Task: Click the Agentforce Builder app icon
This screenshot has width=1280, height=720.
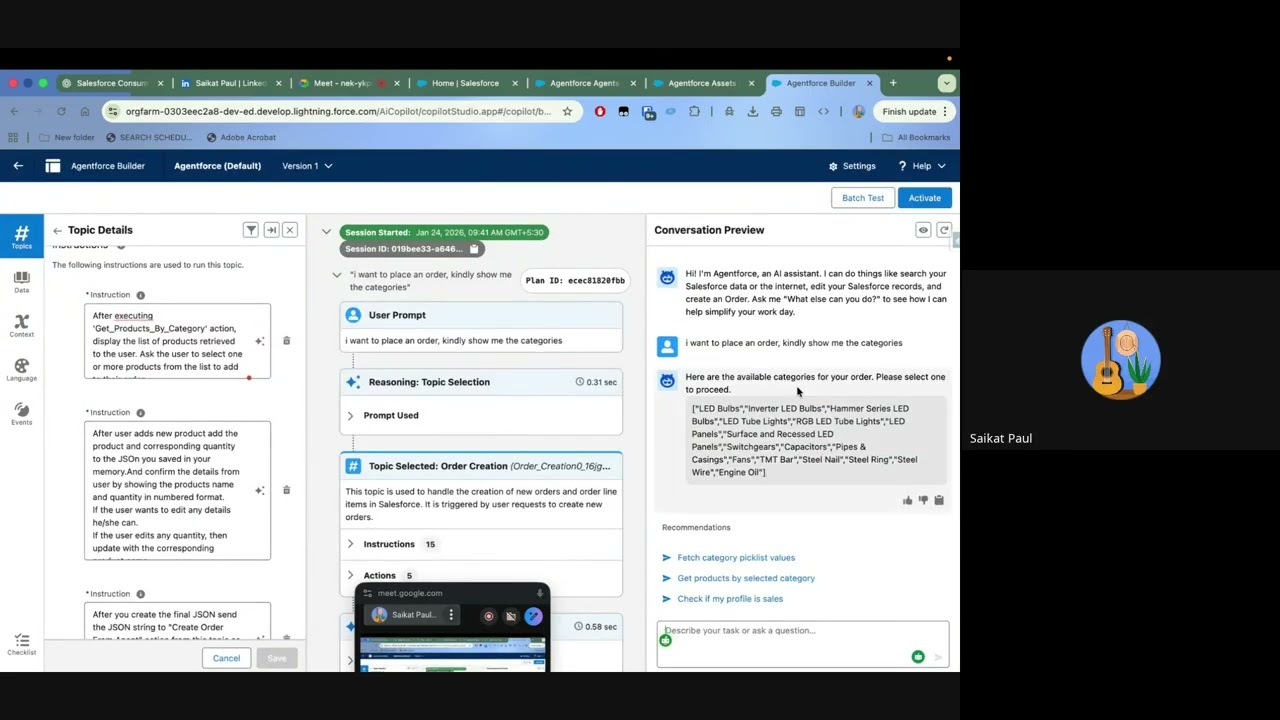Action: 52,166
